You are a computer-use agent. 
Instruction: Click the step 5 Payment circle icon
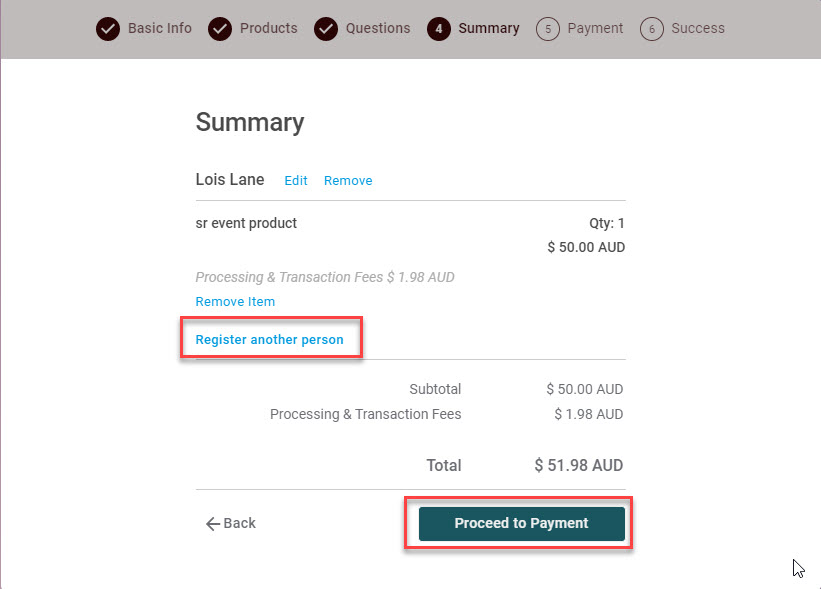[547, 29]
